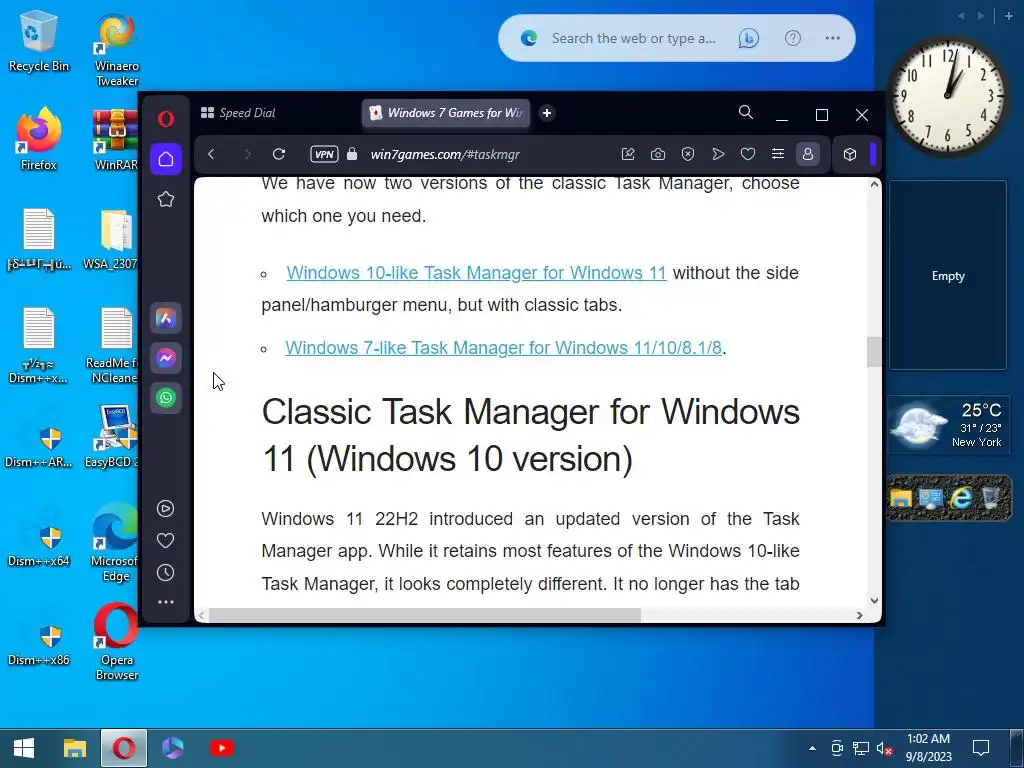1024x768 pixels.
Task: Open help question mark in search bar
Action: click(x=793, y=39)
